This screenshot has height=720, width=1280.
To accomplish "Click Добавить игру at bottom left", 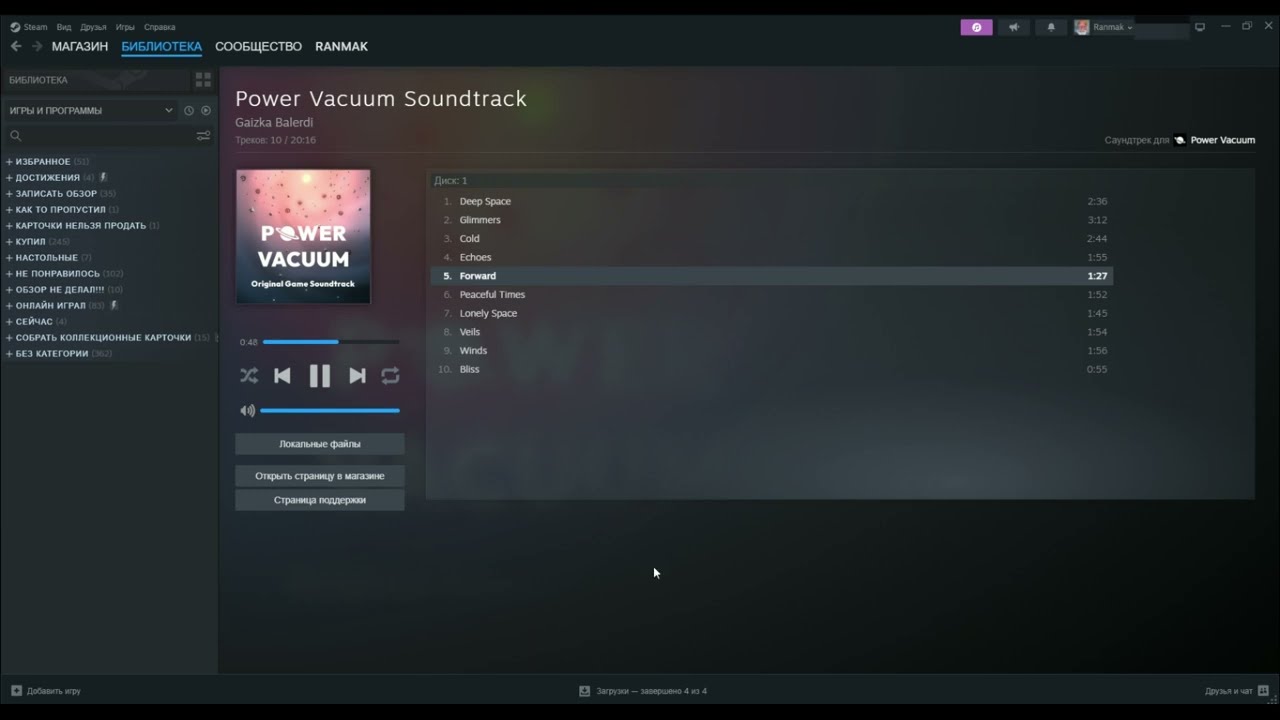I will (x=46, y=691).
